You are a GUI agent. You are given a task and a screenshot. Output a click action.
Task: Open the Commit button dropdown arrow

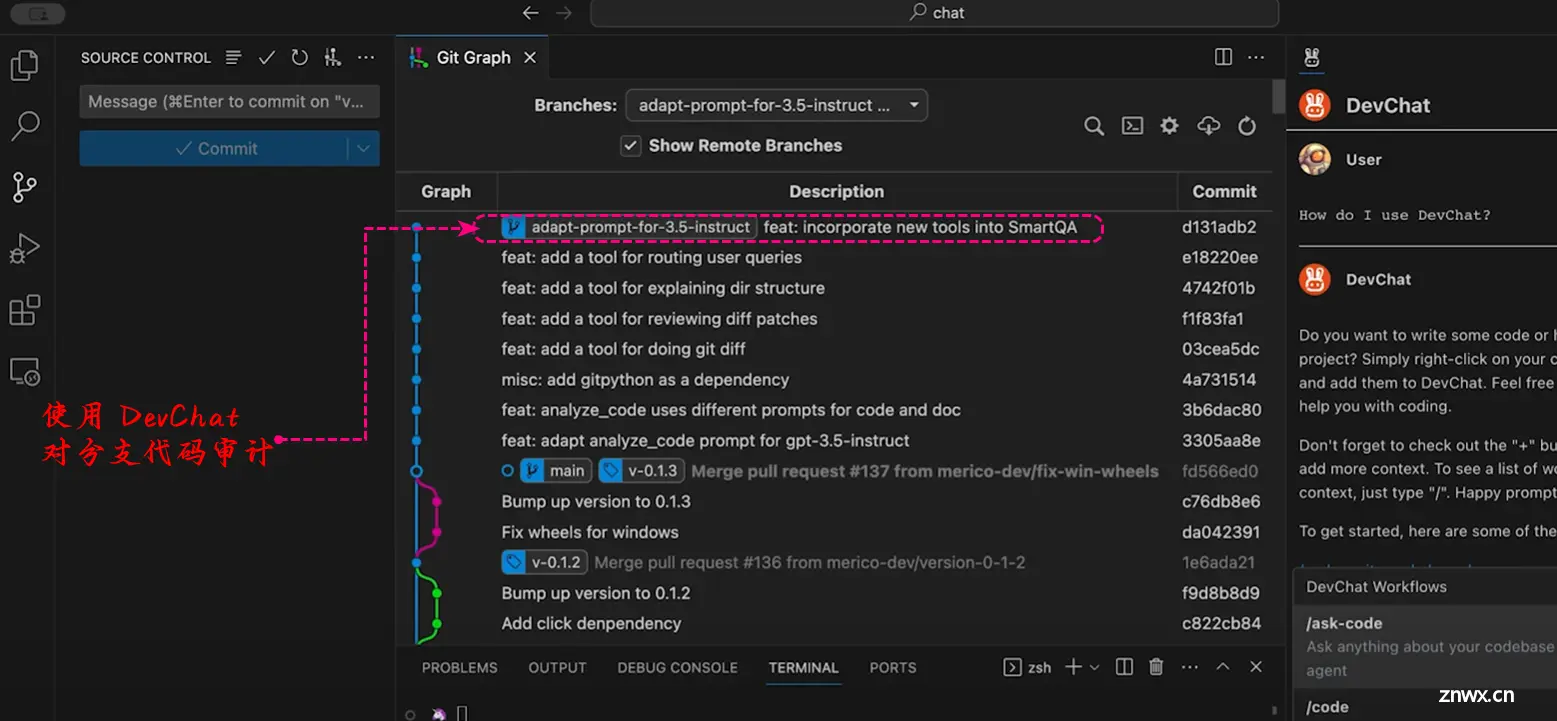(x=363, y=148)
